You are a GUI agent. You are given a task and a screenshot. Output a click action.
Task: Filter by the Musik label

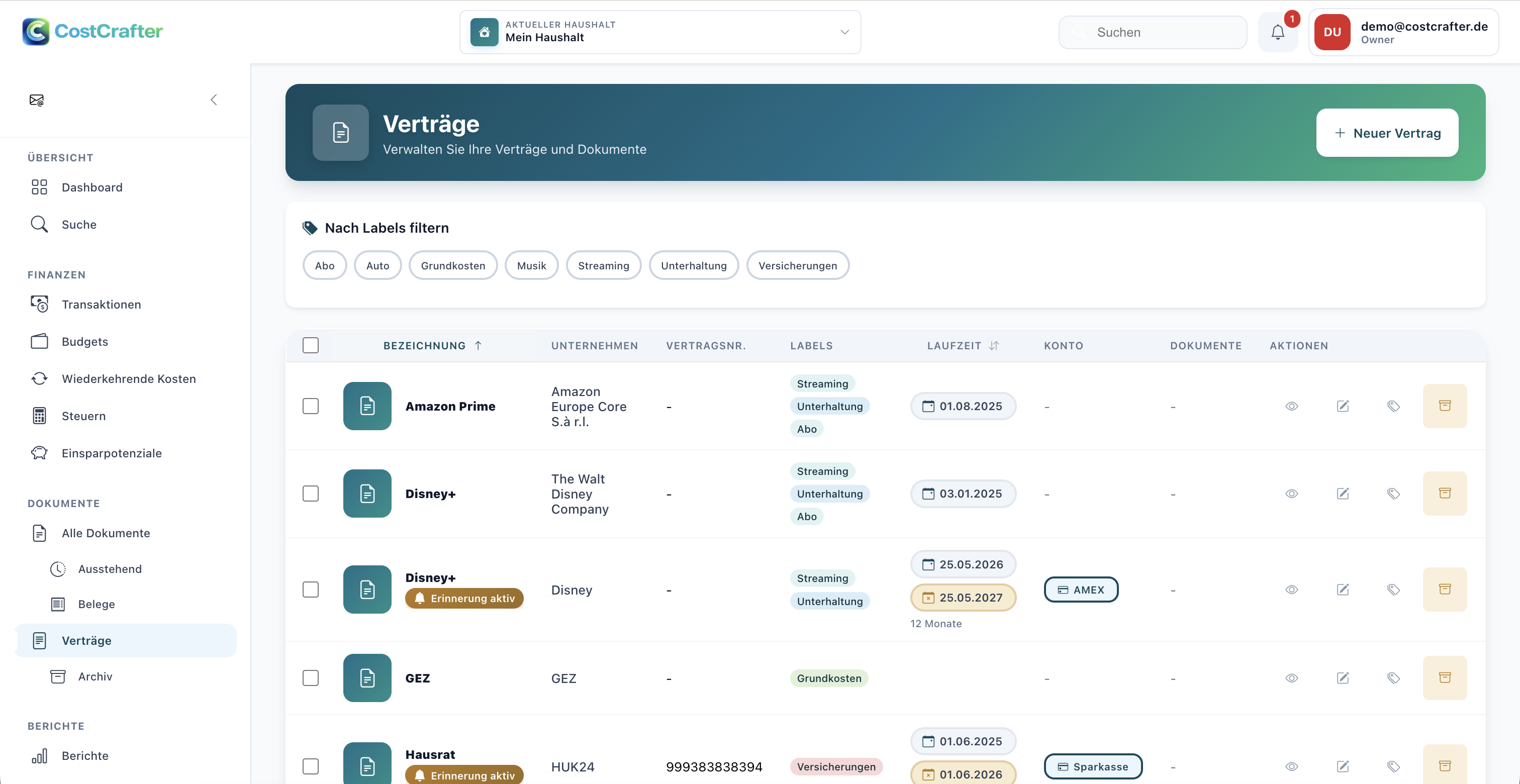click(x=532, y=265)
